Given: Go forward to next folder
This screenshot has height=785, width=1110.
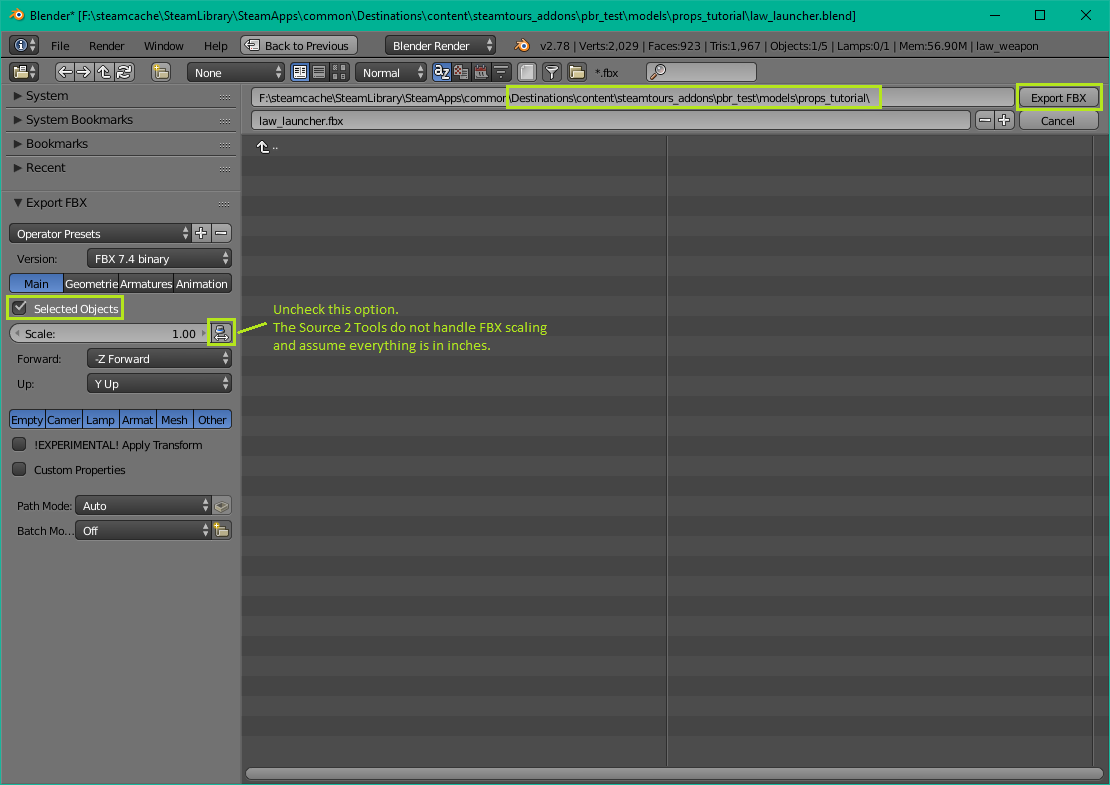Looking at the screenshot, I should tap(84, 72).
